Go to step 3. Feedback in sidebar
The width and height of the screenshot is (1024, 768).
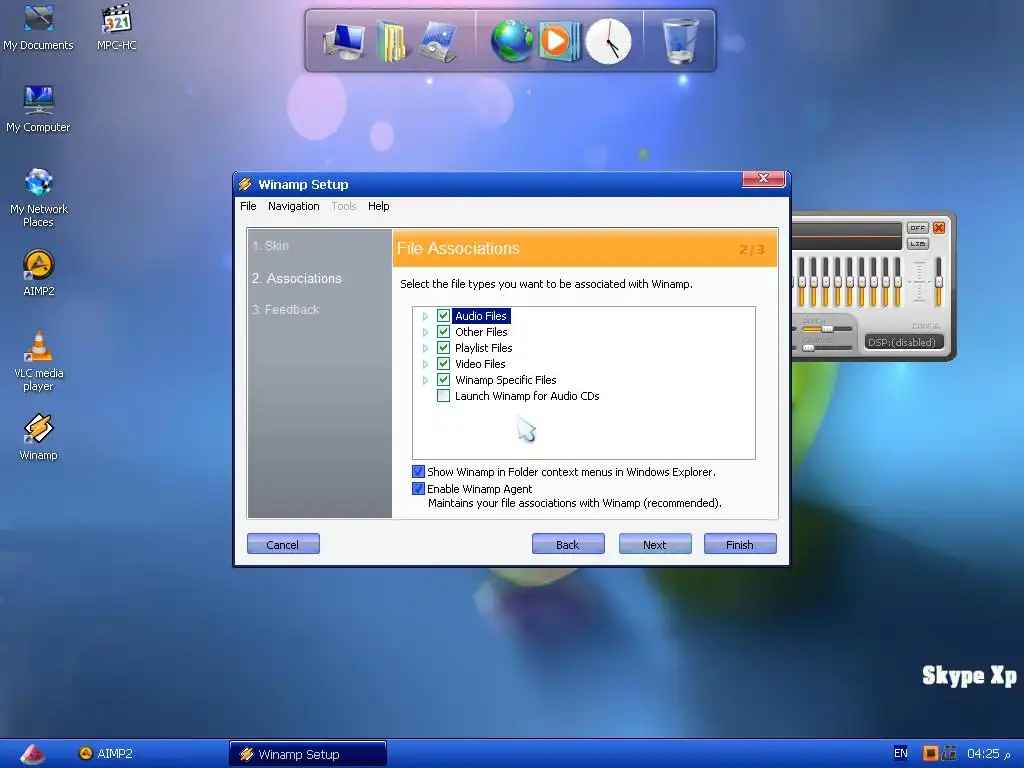[x=285, y=310]
